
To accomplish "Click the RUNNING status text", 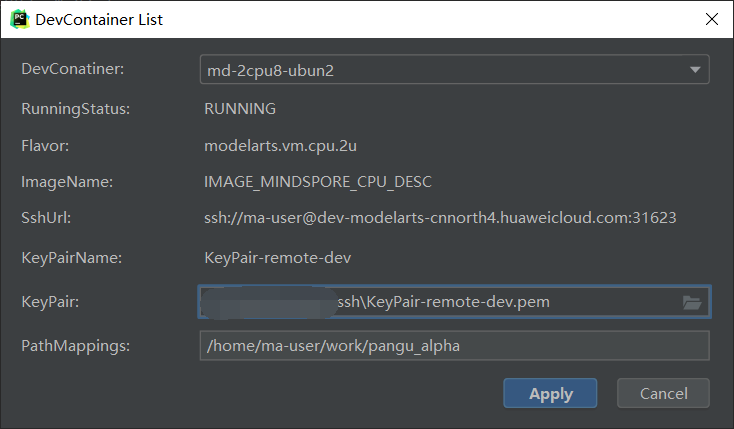I will (x=240, y=109).
